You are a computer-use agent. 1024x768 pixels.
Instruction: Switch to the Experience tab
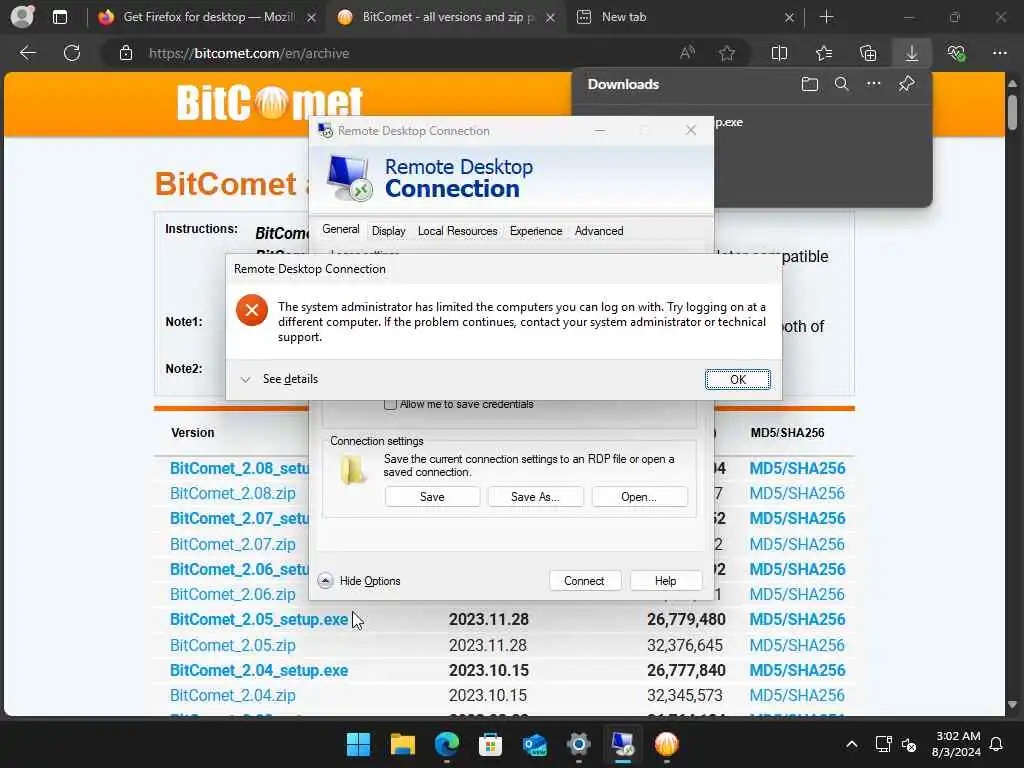[x=536, y=231]
